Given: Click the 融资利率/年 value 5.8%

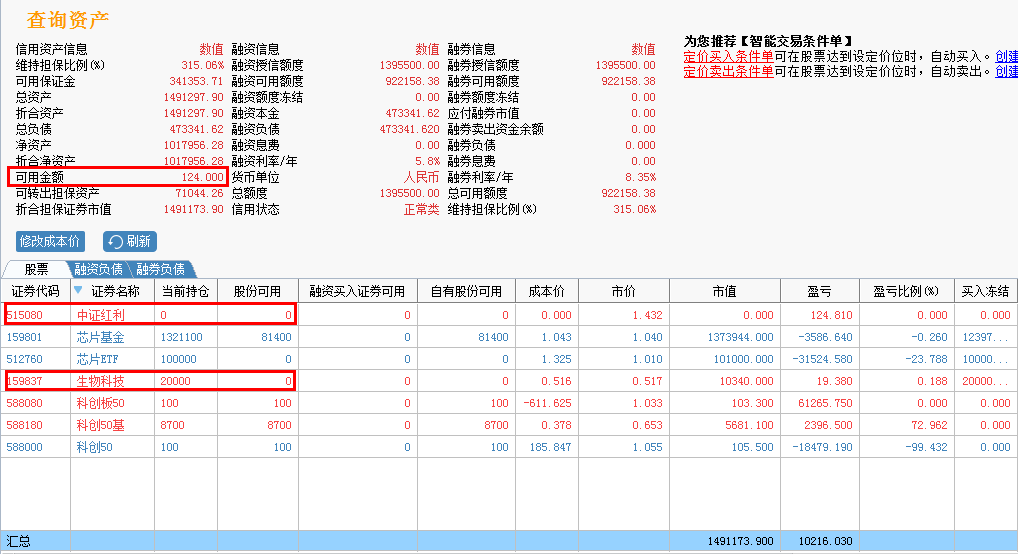Looking at the screenshot, I should [x=427, y=161].
